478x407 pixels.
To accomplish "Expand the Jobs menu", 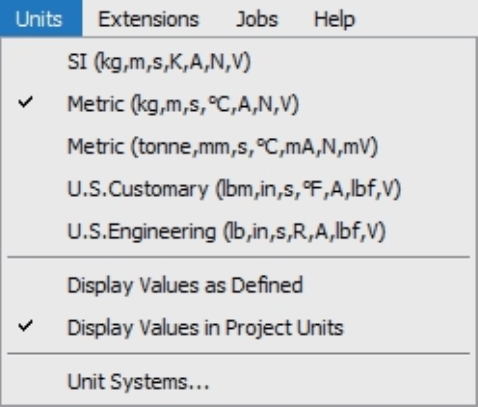I will (257, 19).
